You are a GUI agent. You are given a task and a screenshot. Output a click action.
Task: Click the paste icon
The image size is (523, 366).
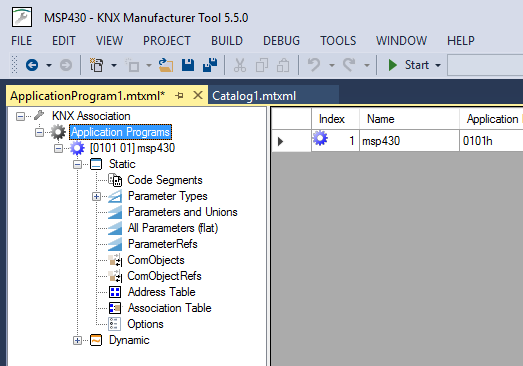point(283,65)
